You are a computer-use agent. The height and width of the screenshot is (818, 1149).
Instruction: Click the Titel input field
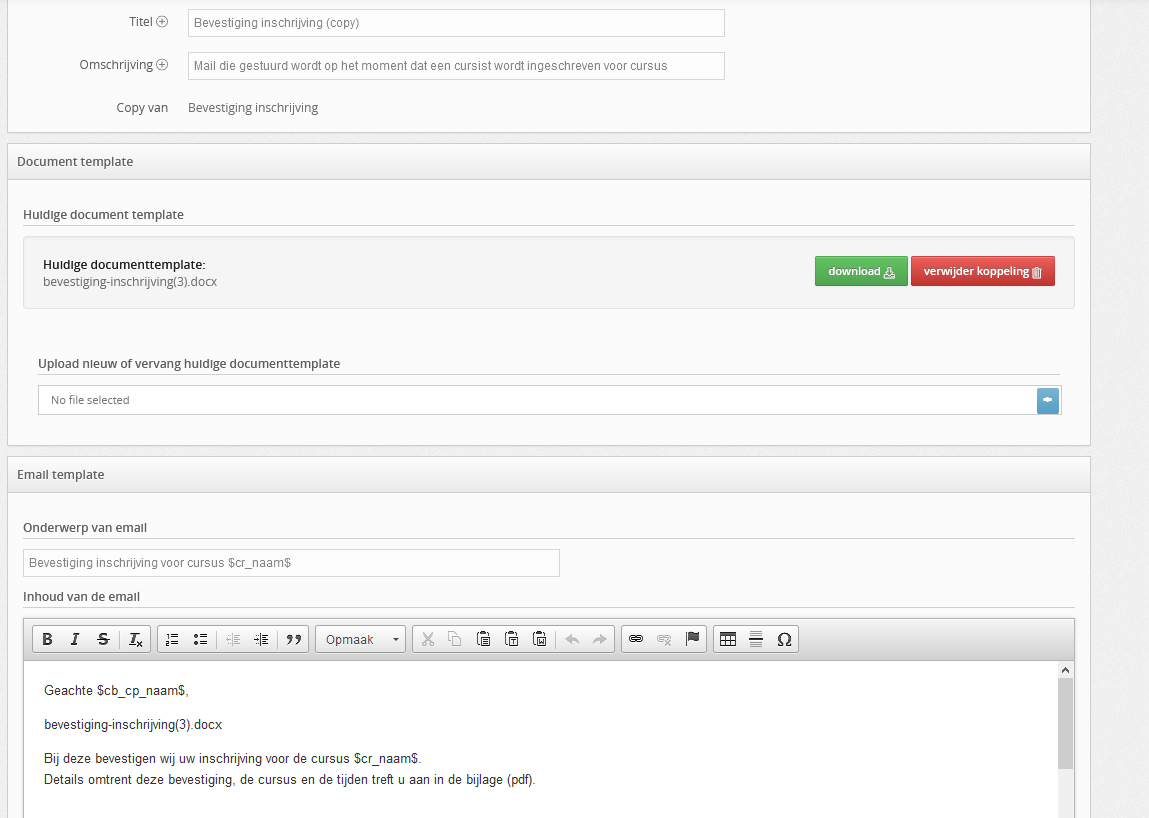coord(456,23)
